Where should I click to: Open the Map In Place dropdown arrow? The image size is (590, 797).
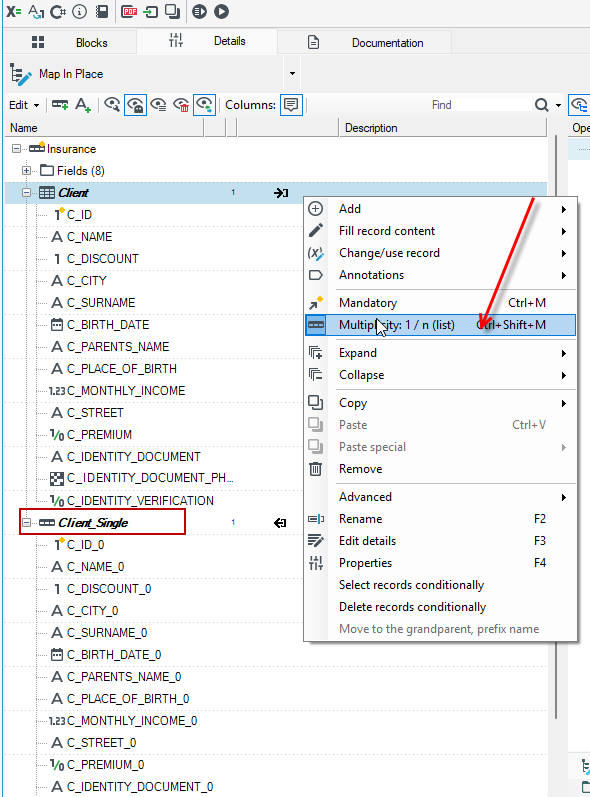[292, 74]
